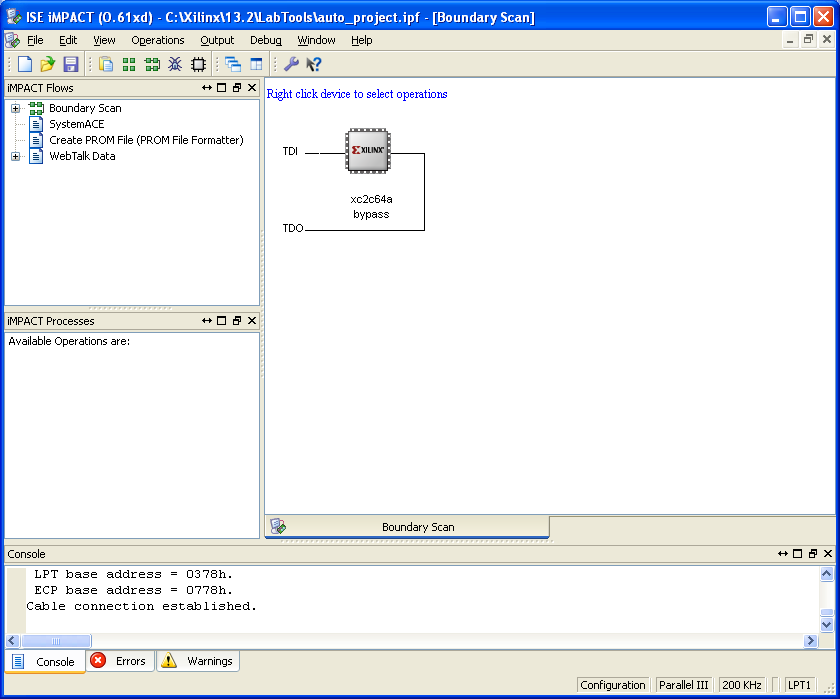Click 'Right click device to select operations' text
The image size is (840, 699).
357,94
